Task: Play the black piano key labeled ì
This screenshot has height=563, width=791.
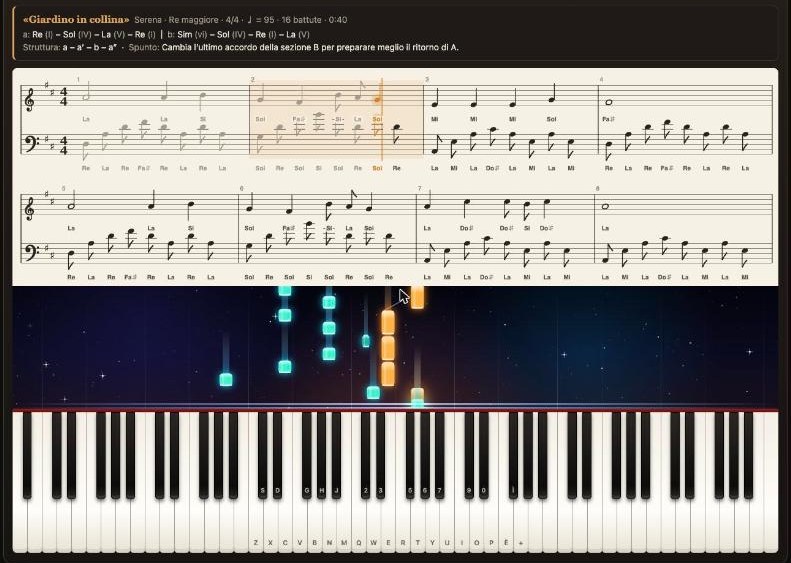Action: pos(513,455)
